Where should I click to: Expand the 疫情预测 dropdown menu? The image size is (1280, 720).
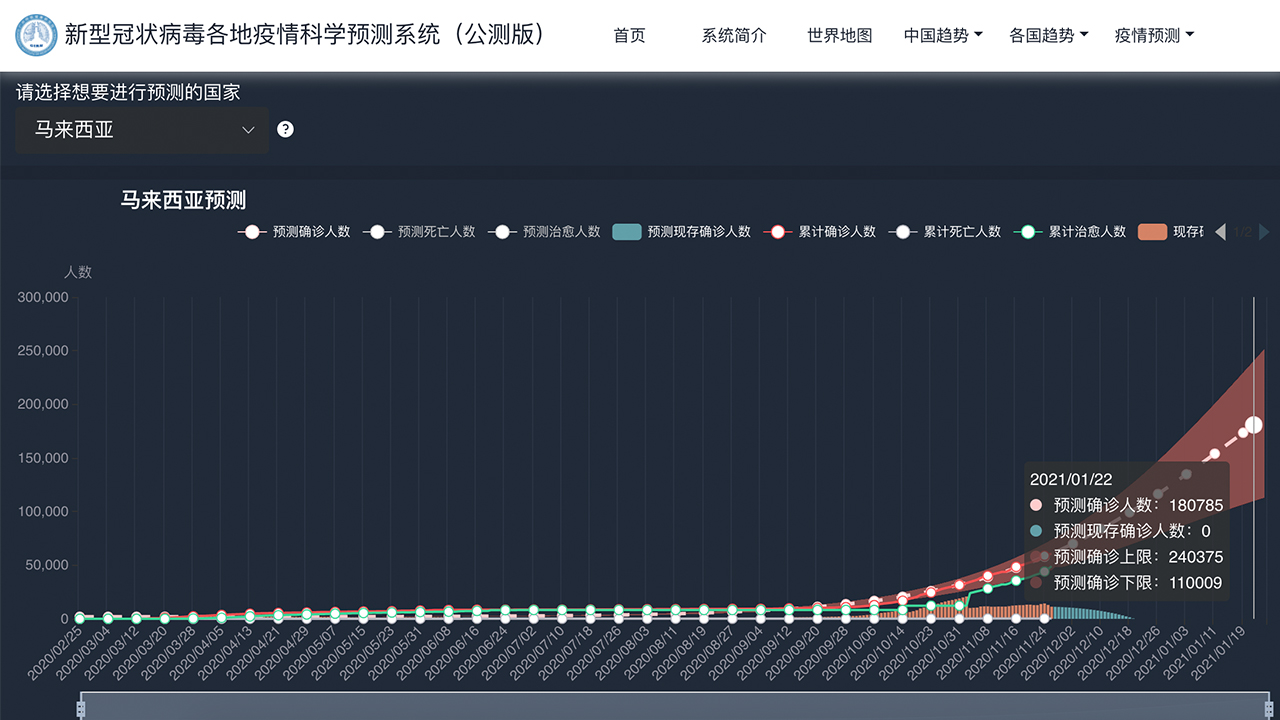1154,35
